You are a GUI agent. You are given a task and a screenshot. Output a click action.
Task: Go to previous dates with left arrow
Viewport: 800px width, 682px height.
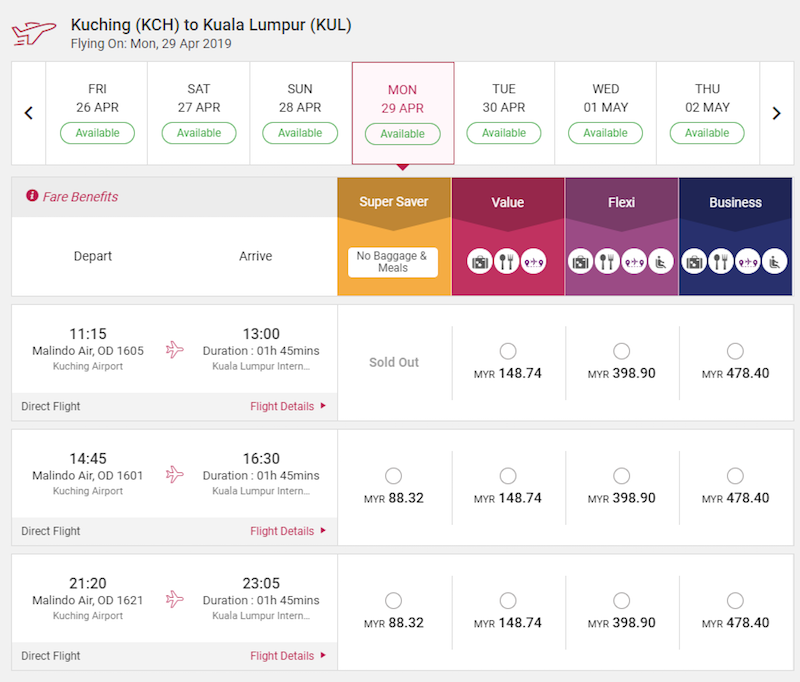coord(29,113)
